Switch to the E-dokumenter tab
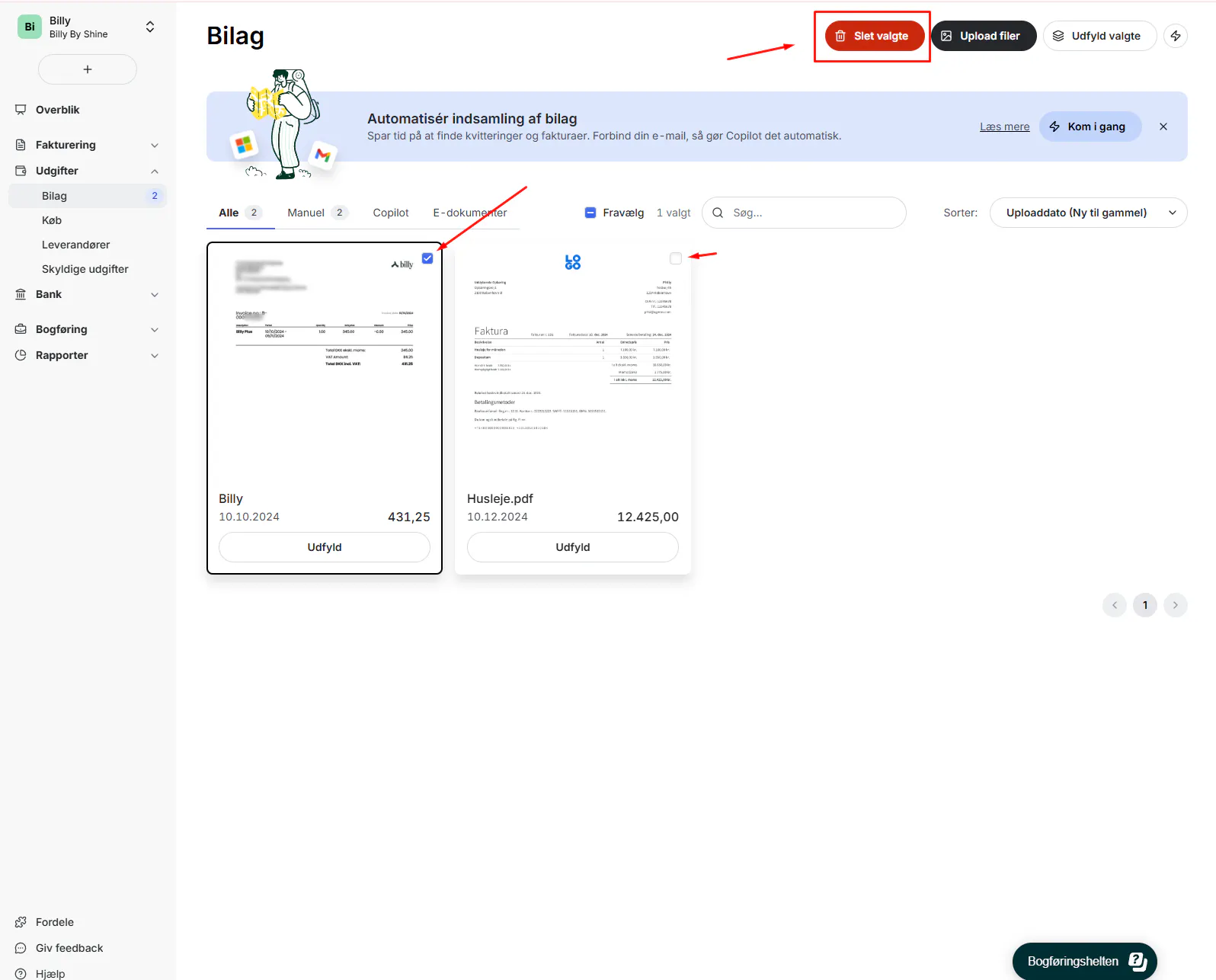Viewport: 1216px width, 980px height. pyautogui.click(x=470, y=213)
